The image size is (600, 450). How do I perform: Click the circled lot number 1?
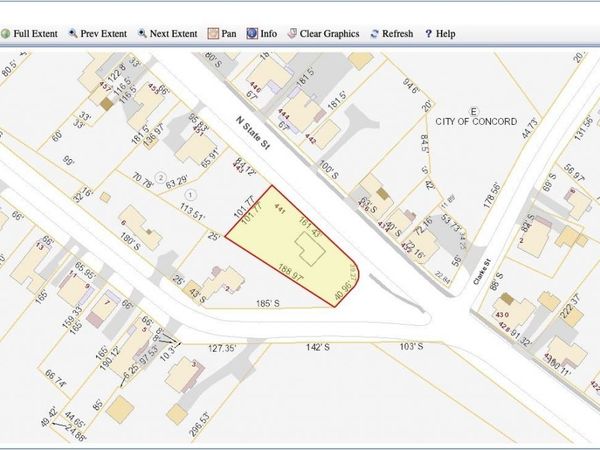190,195
